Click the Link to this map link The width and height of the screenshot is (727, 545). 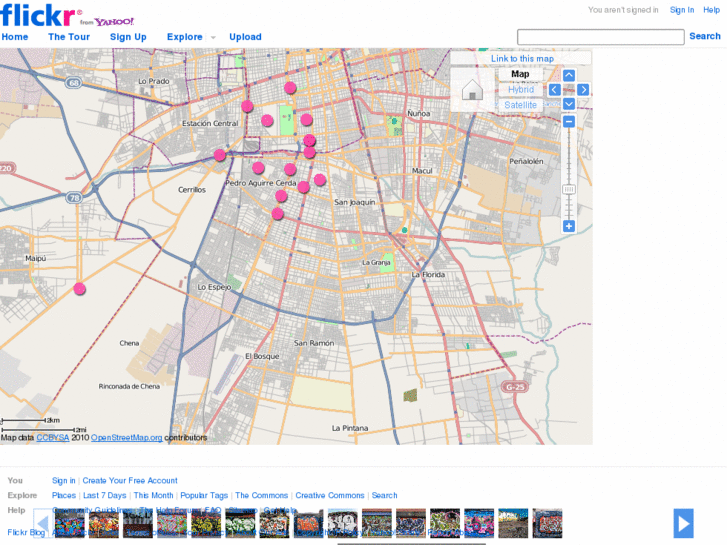(x=522, y=59)
